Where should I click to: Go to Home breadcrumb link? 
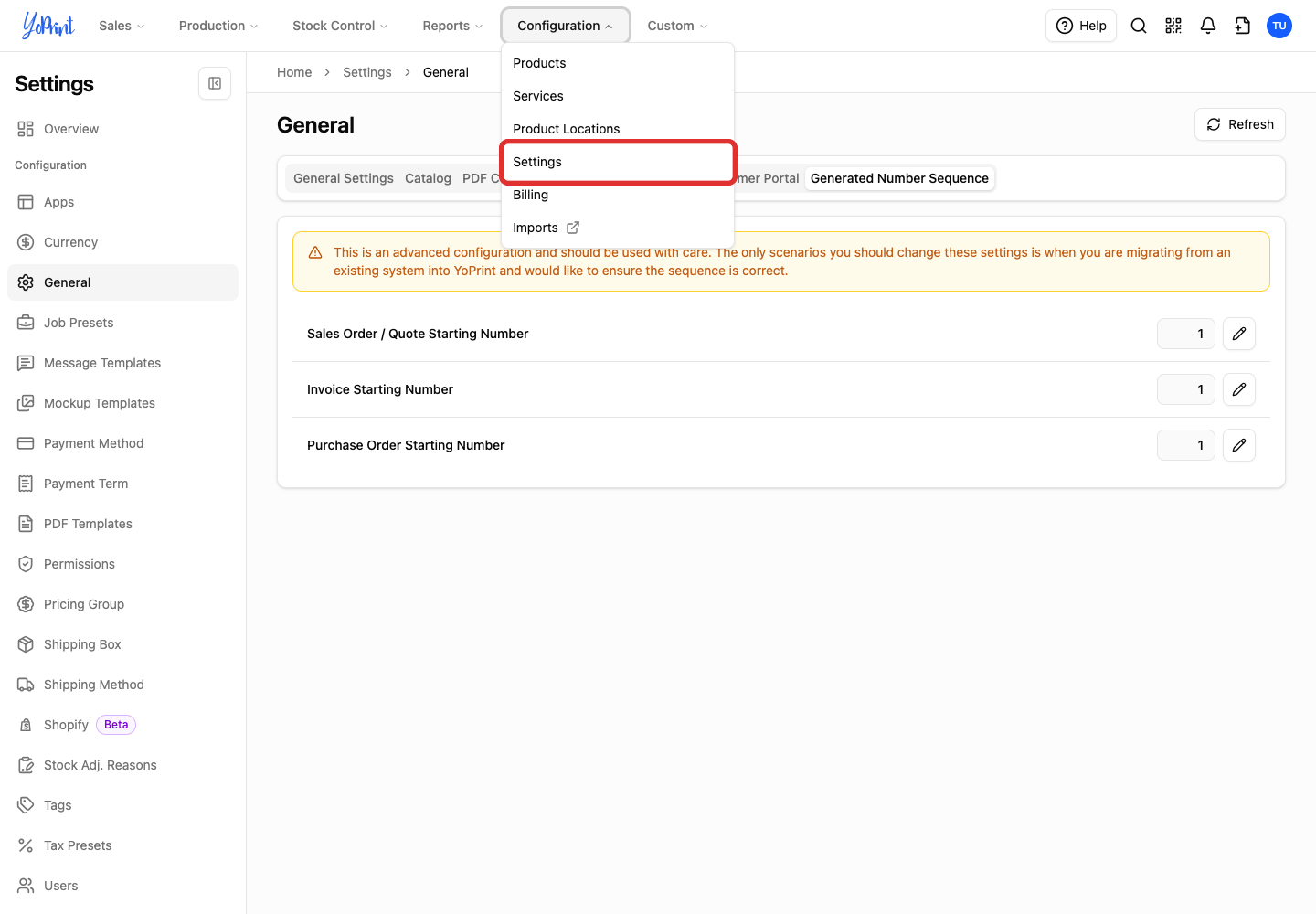pos(294,72)
